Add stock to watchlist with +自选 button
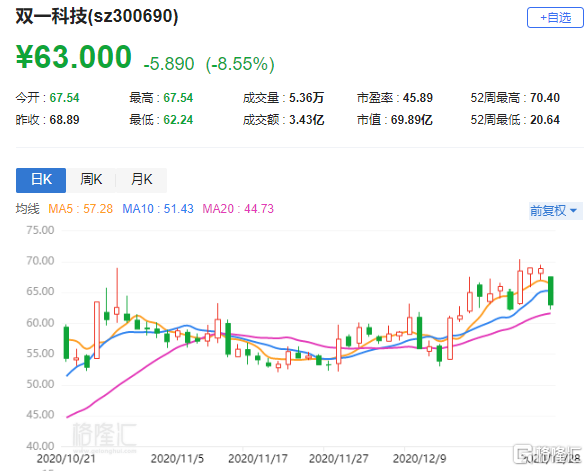Viewport: 588px width, 471px height. click(x=555, y=18)
